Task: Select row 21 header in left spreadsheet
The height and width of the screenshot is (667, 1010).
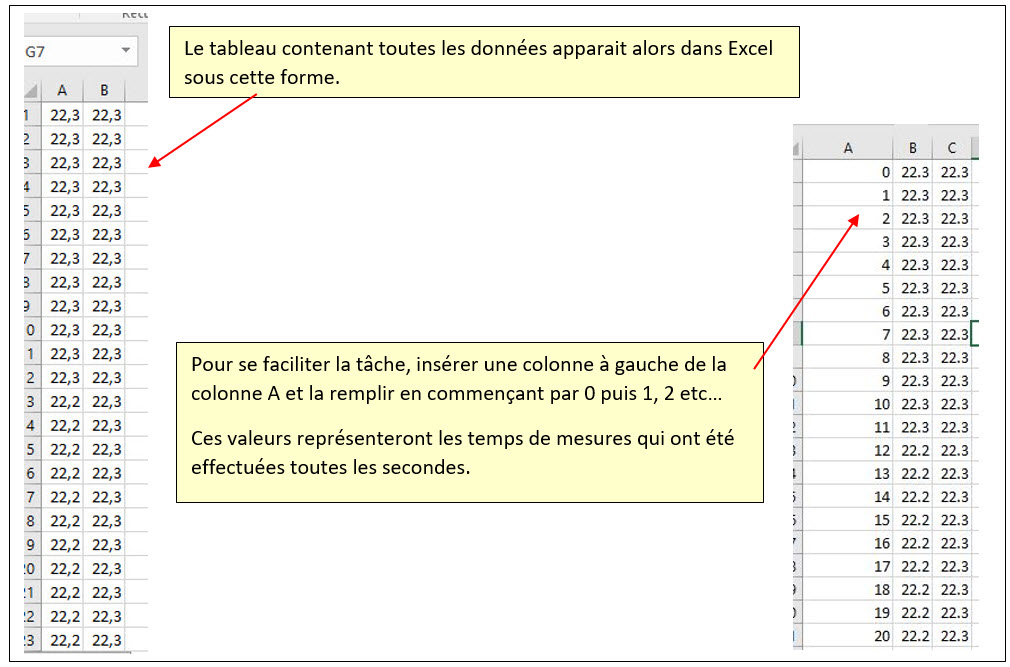Action: click(x=32, y=592)
